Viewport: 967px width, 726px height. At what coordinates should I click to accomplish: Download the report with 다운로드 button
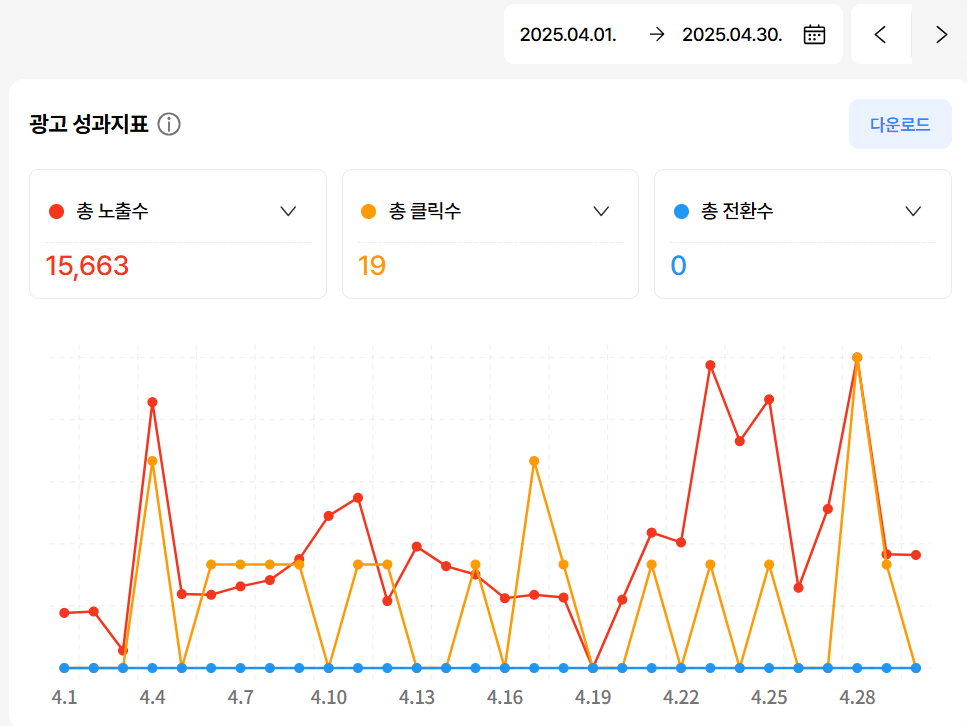tap(900, 124)
